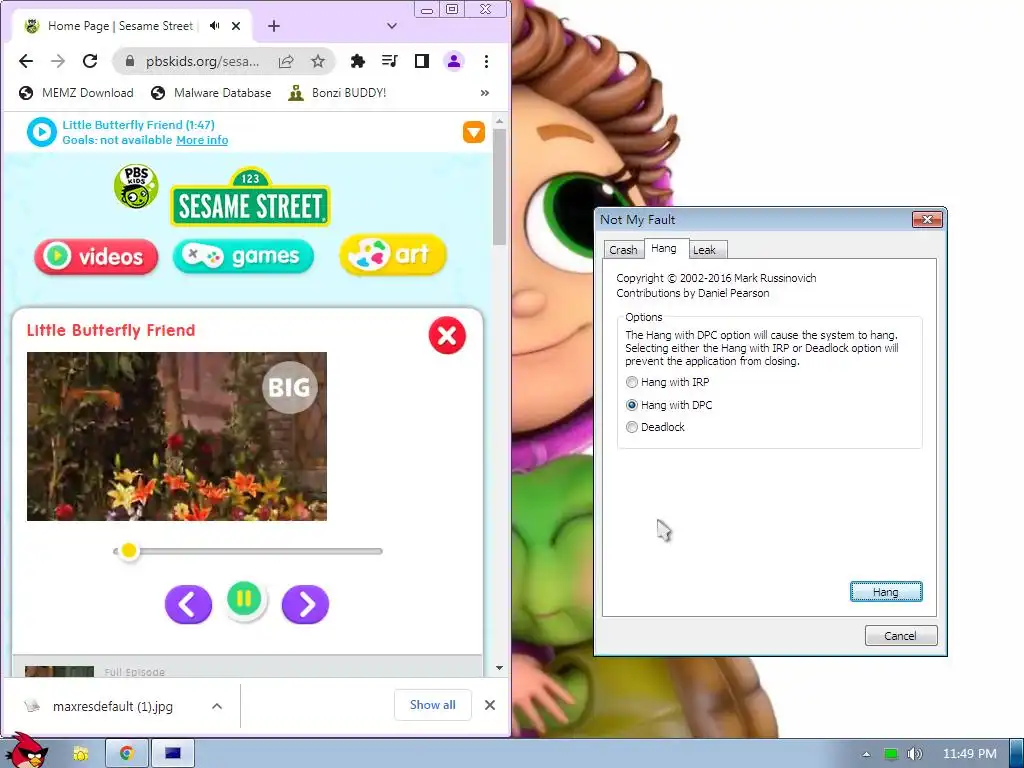The width and height of the screenshot is (1024, 768).
Task: Show more bookmarks overflow chevron
Action: [x=485, y=93]
